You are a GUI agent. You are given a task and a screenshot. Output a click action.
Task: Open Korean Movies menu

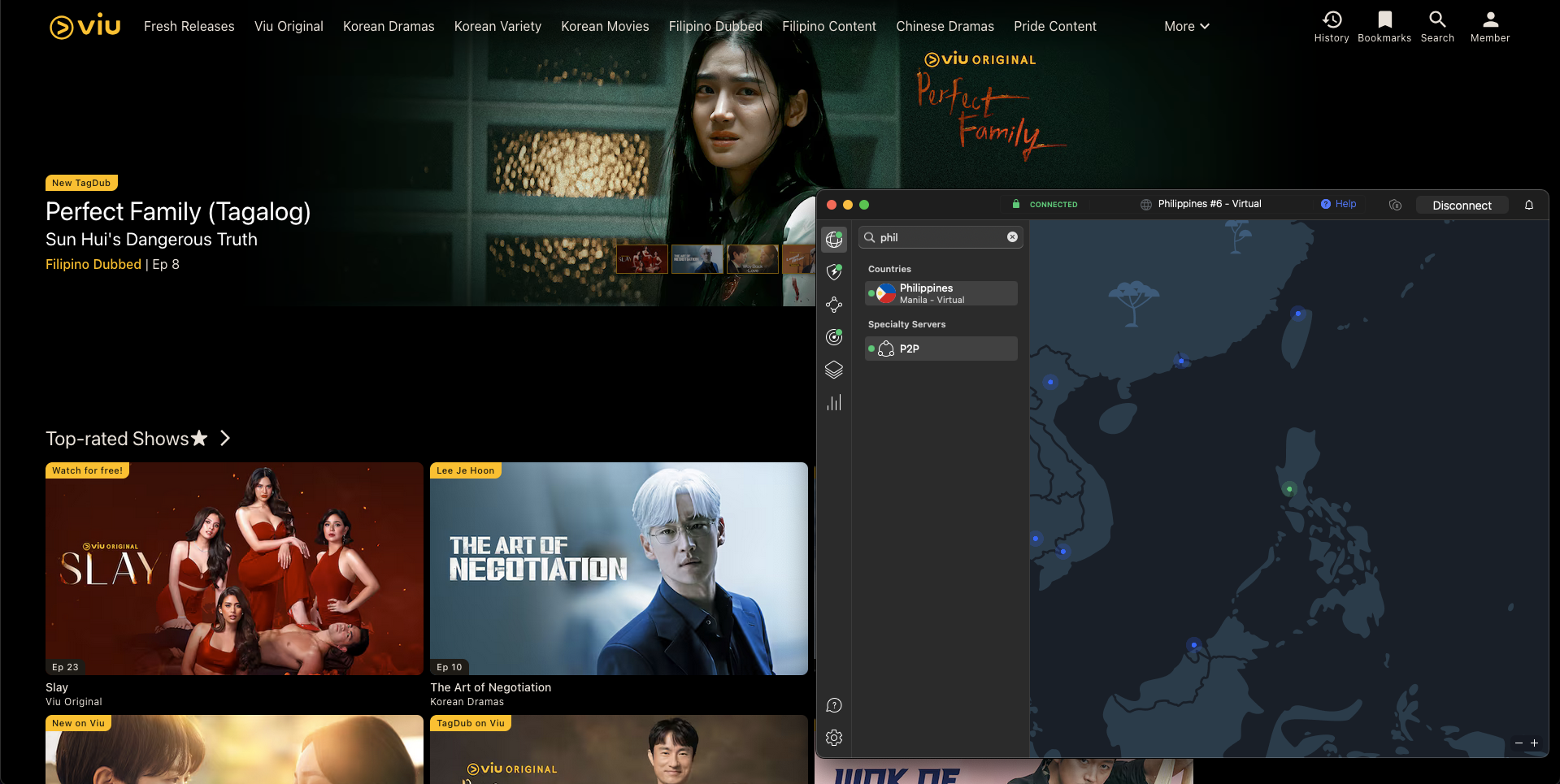605,26
